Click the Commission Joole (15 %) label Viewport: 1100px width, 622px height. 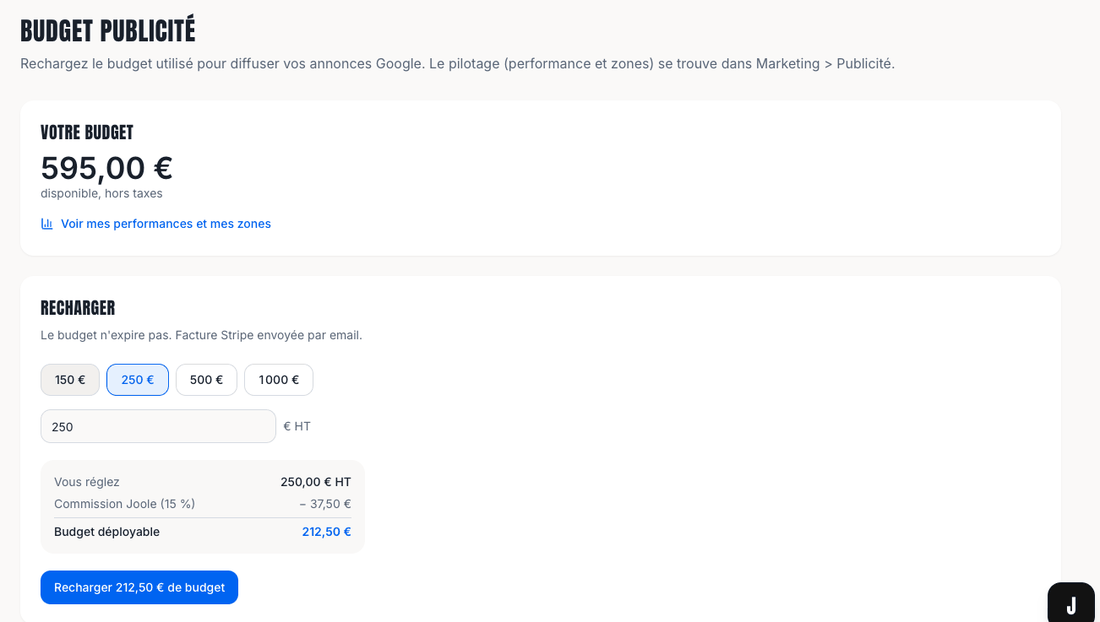pos(124,503)
